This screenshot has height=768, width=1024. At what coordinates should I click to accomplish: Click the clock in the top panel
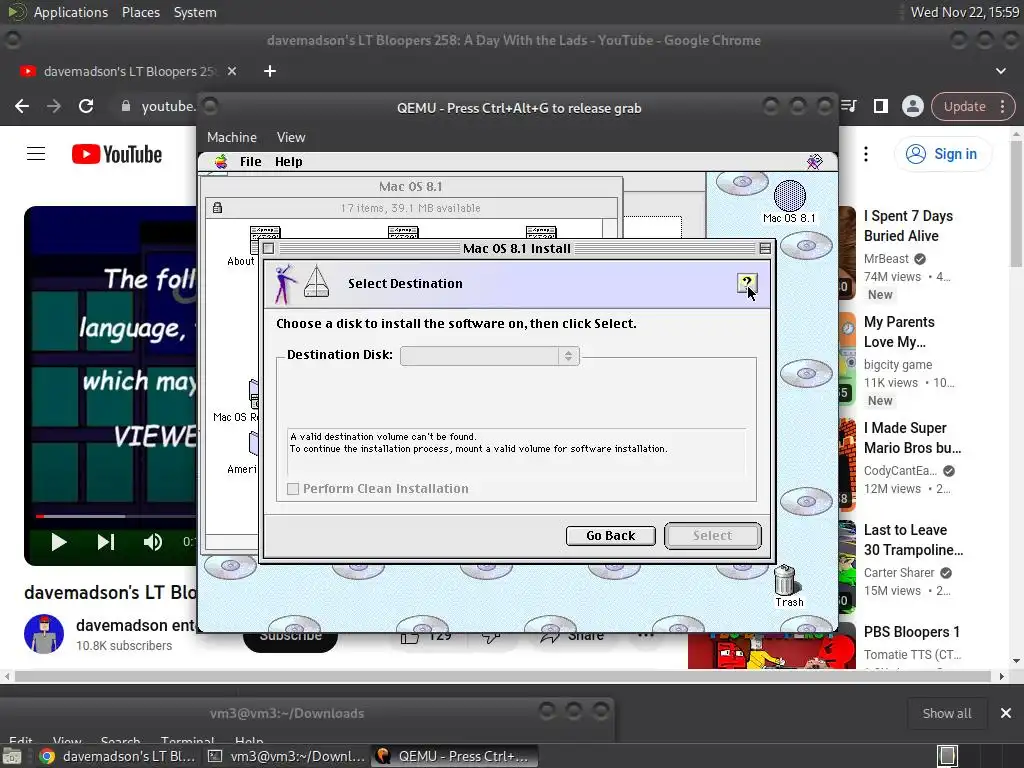[964, 12]
